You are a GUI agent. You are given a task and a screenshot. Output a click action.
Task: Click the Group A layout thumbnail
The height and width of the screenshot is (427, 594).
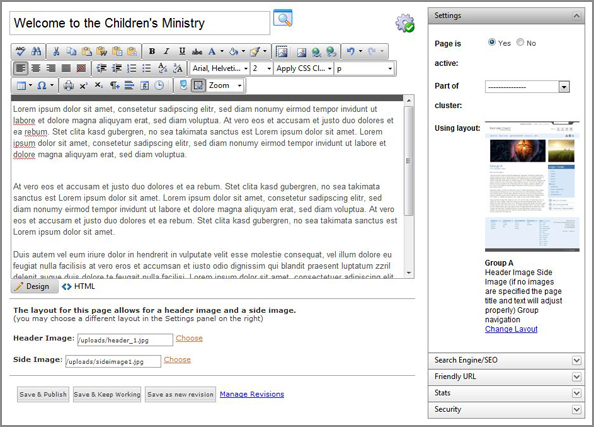(532, 186)
